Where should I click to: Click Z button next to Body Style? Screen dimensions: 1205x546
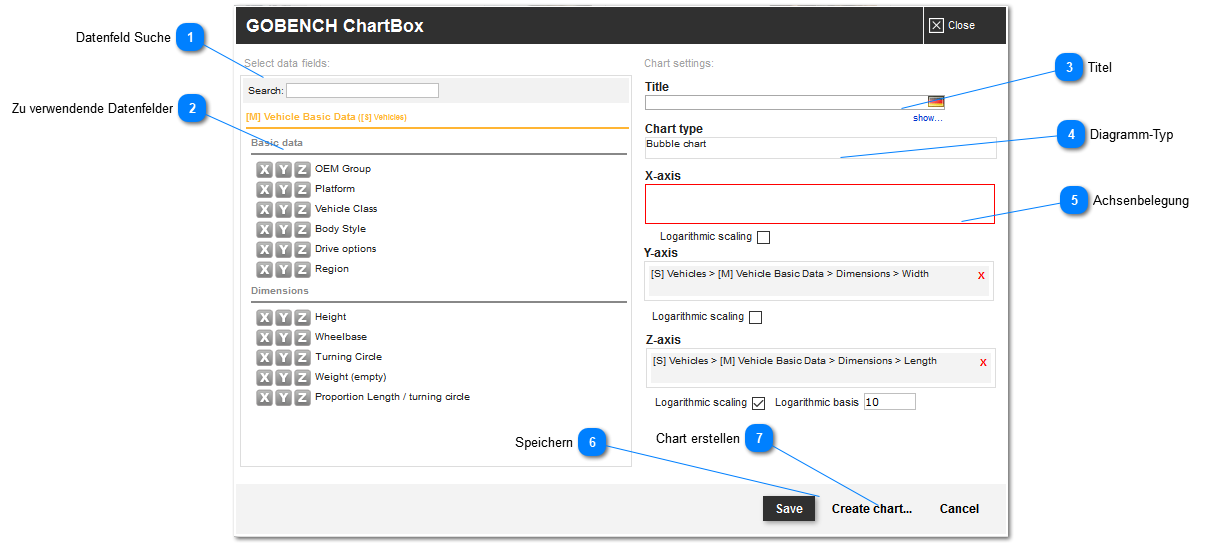(302, 229)
